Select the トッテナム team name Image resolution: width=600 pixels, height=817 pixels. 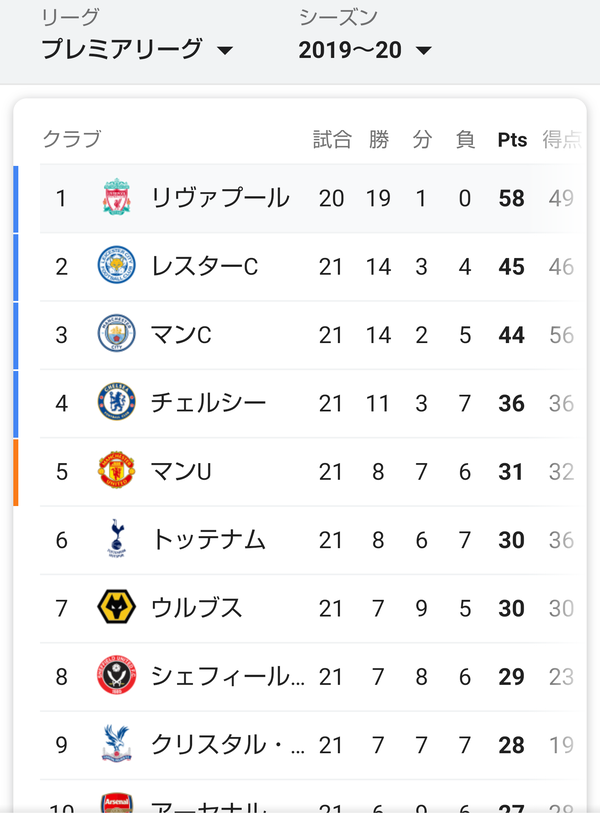208,540
